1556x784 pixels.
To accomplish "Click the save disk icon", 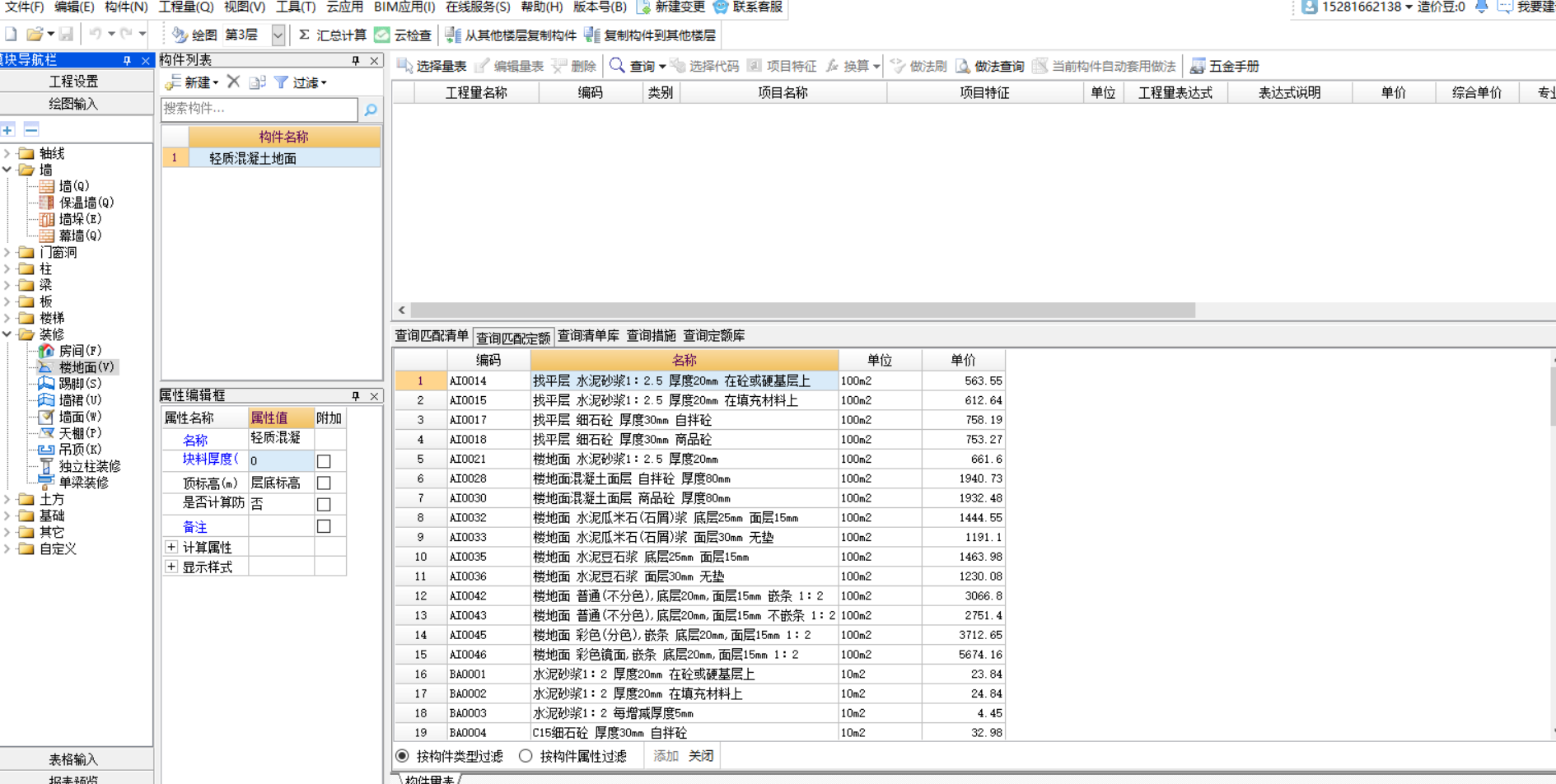I will [66, 35].
